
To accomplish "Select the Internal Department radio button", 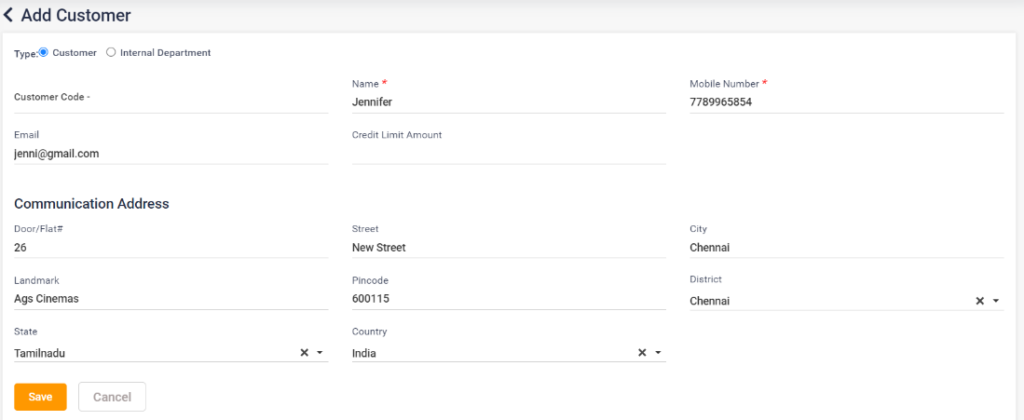I will 111,53.
